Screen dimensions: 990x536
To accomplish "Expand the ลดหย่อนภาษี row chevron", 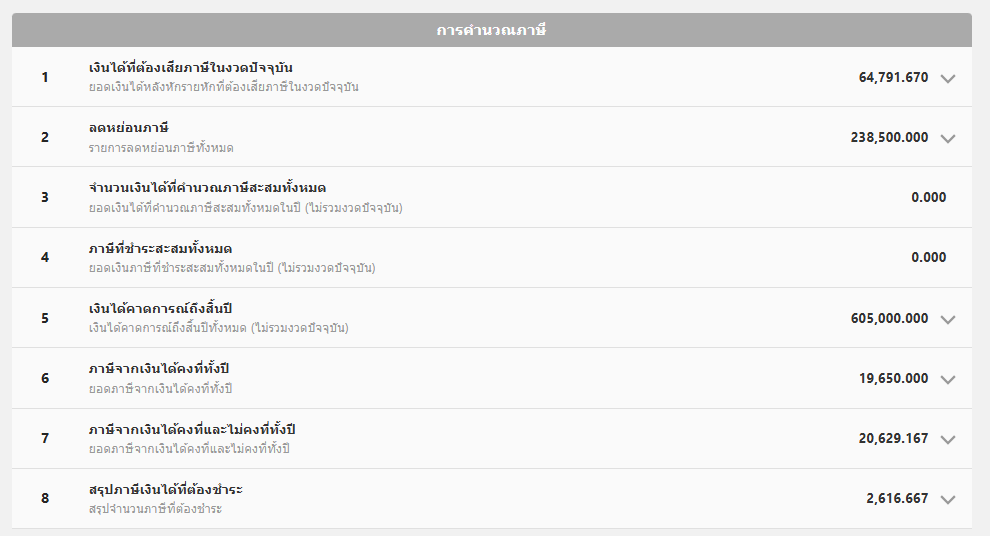I will [948, 138].
